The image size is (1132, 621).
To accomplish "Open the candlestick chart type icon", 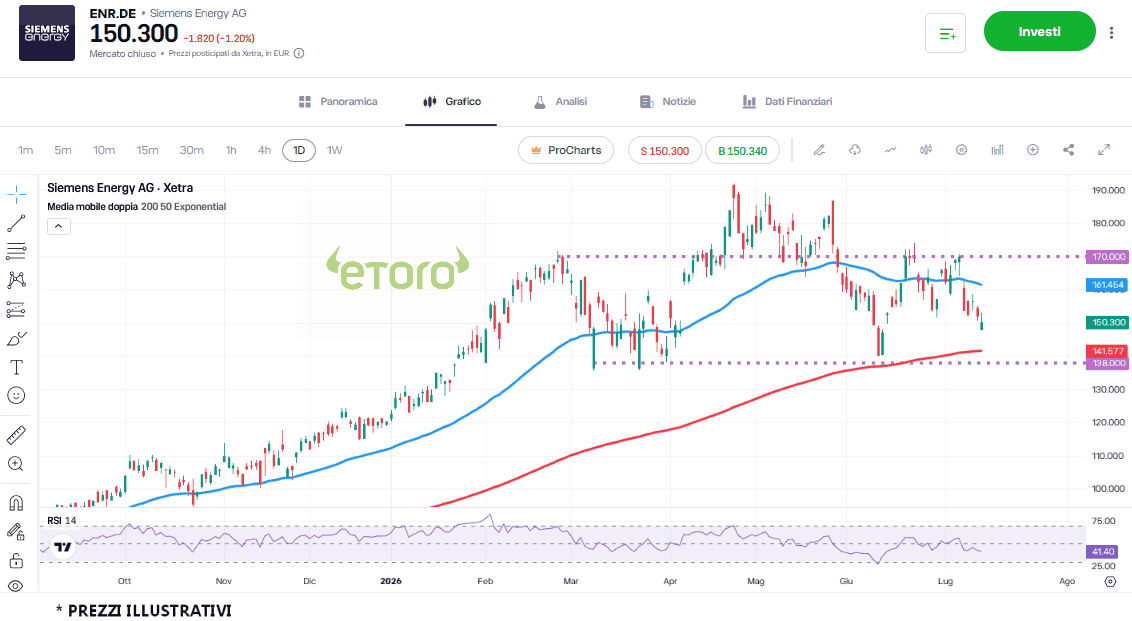I will [926, 150].
